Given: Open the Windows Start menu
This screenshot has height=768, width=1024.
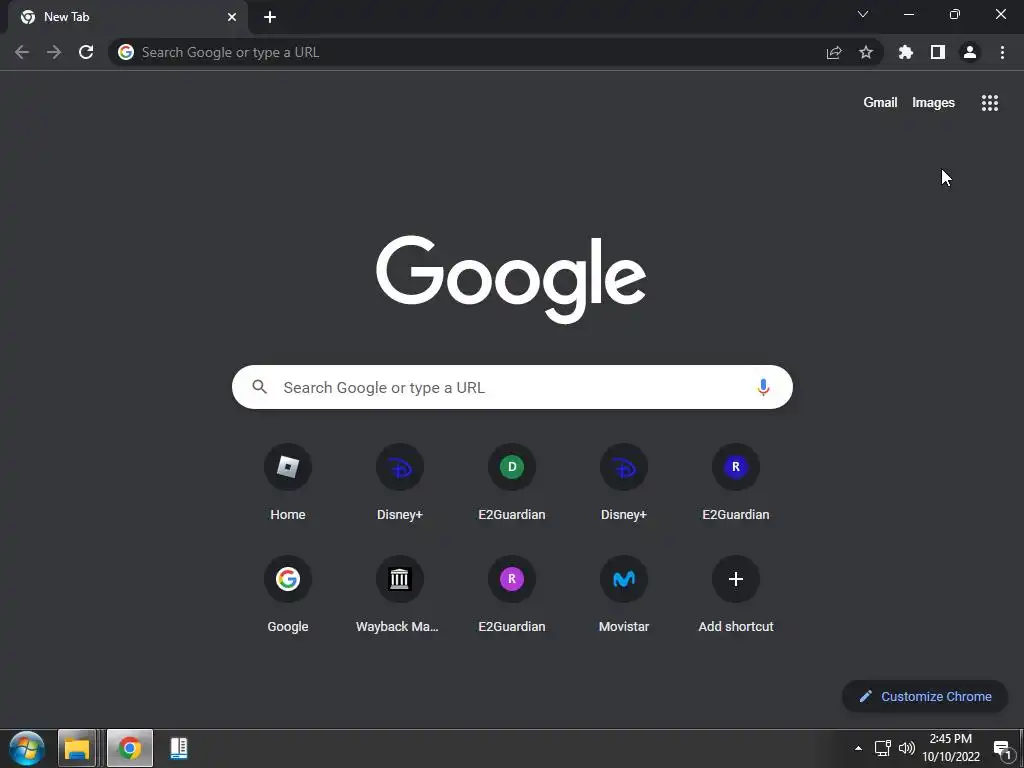Looking at the screenshot, I should pos(27,748).
